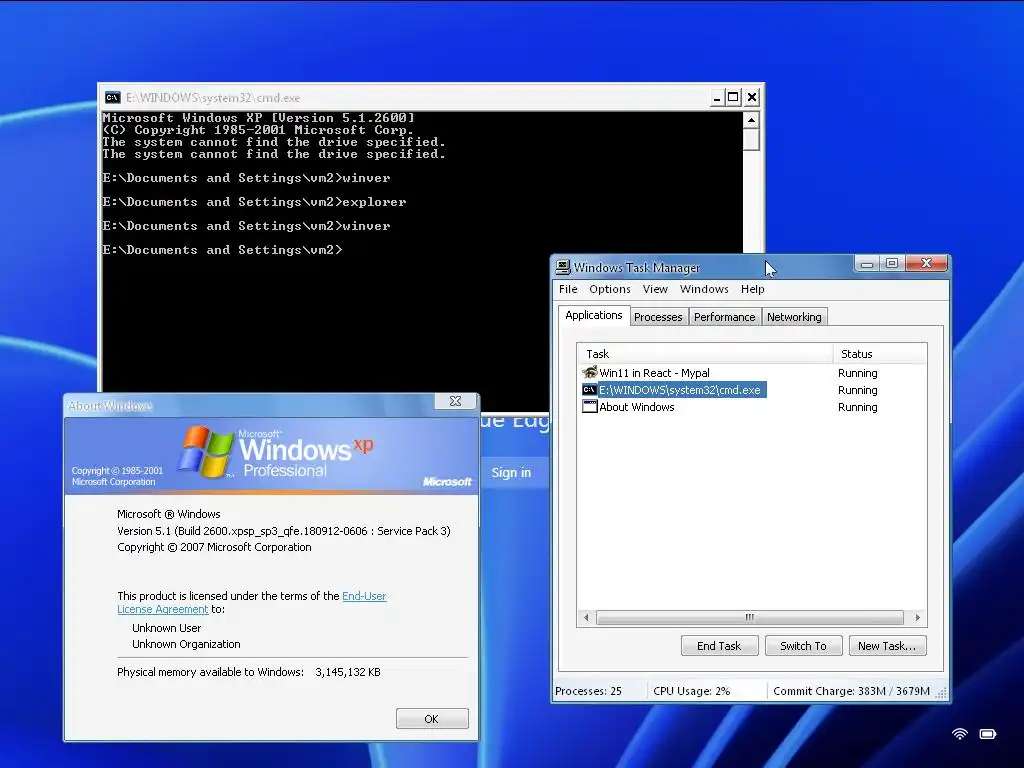Click the Unknown User text
The width and height of the screenshot is (1024, 768).
click(167, 628)
